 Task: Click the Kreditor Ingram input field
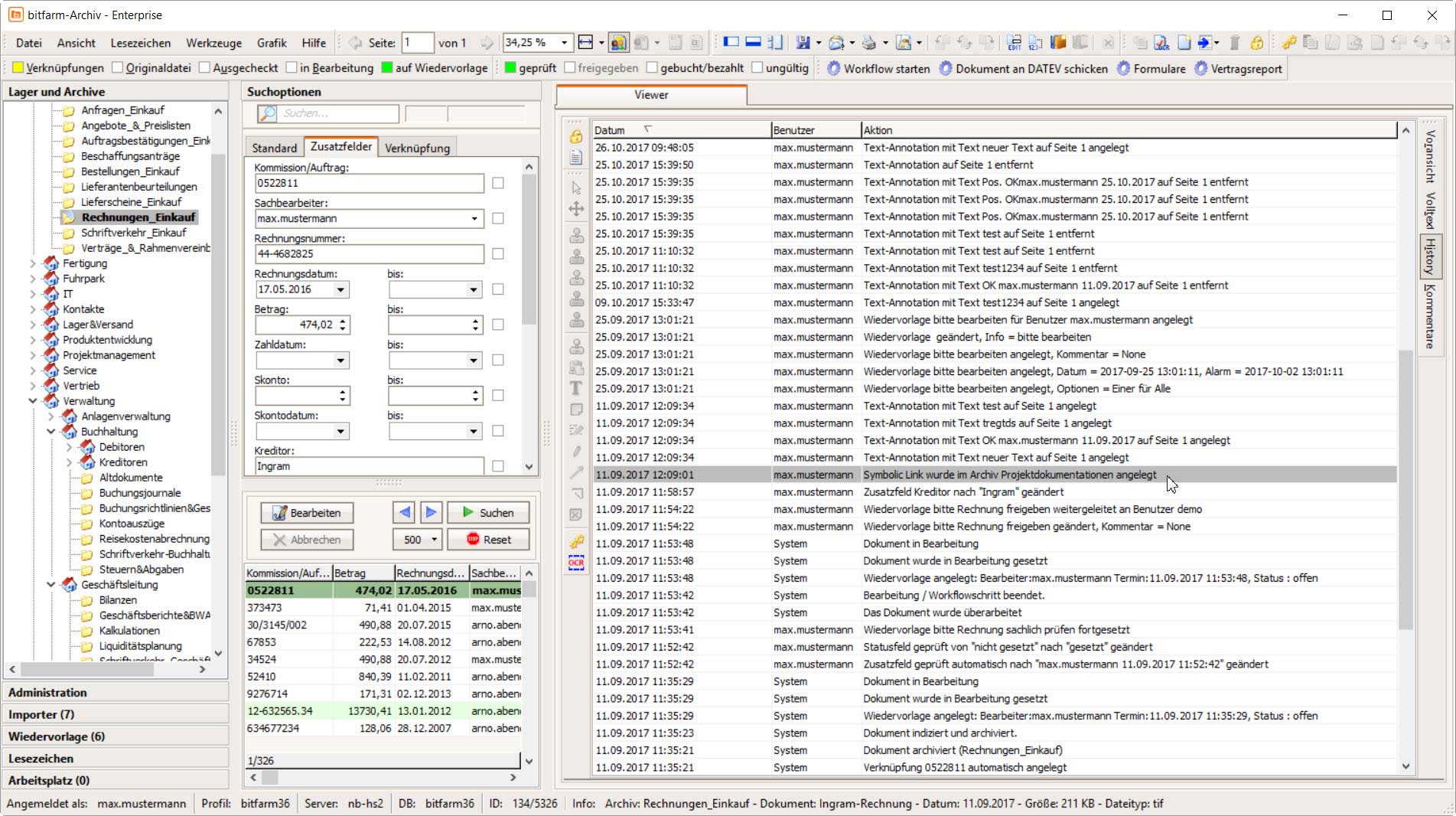coord(369,466)
